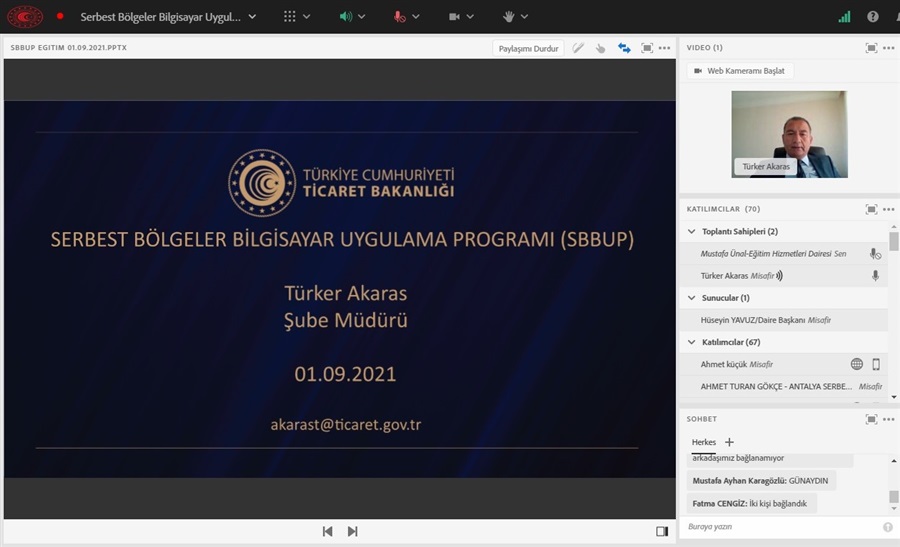Select Mustafa Ünal-Eğitim Hizmetleri Dairesi attendee
Image resolution: width=900 pixels, height=547 pixels.
783,253
